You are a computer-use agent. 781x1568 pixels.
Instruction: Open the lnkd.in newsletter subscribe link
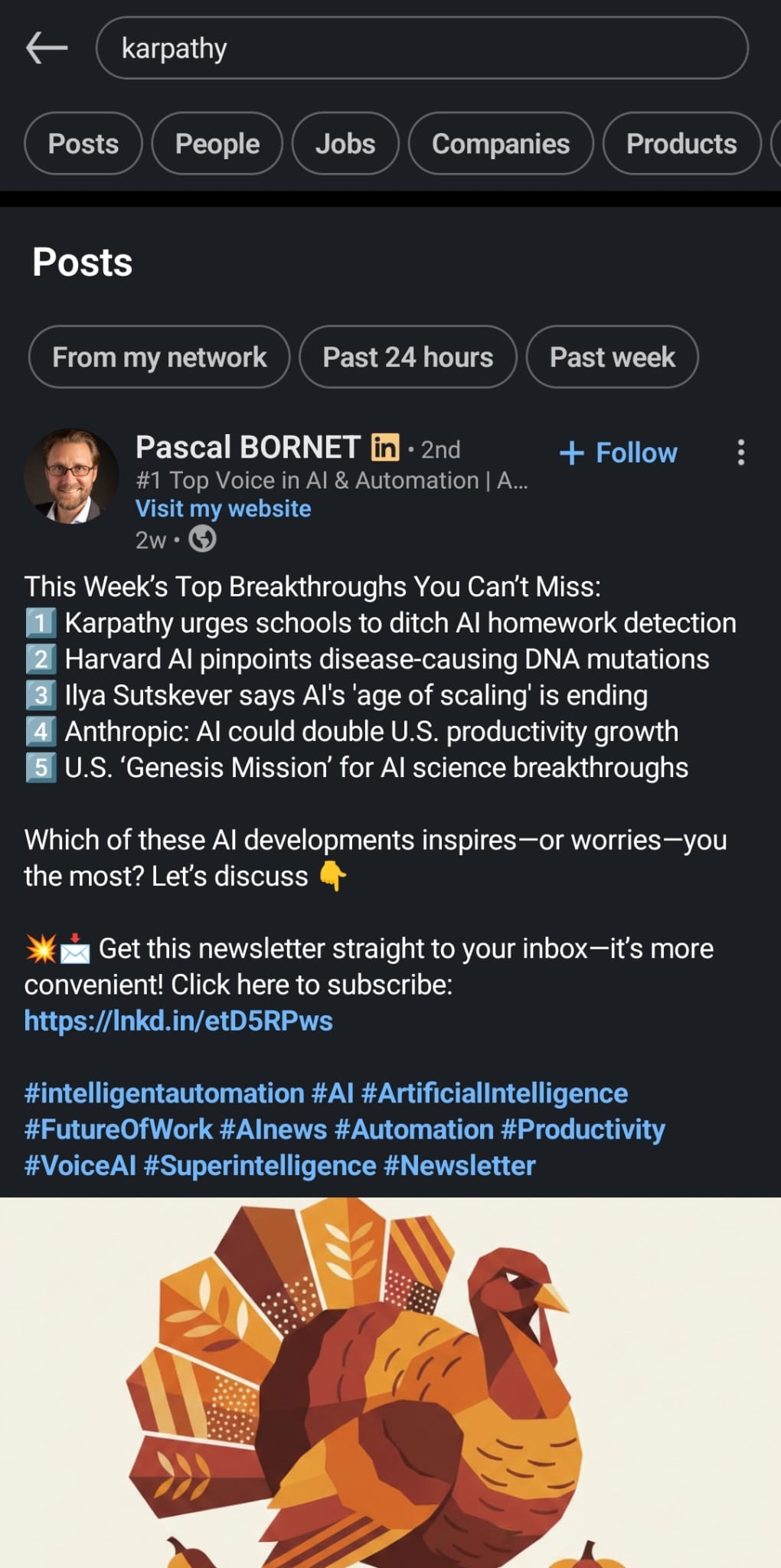pyautogui.click(x=178, y=1021)
